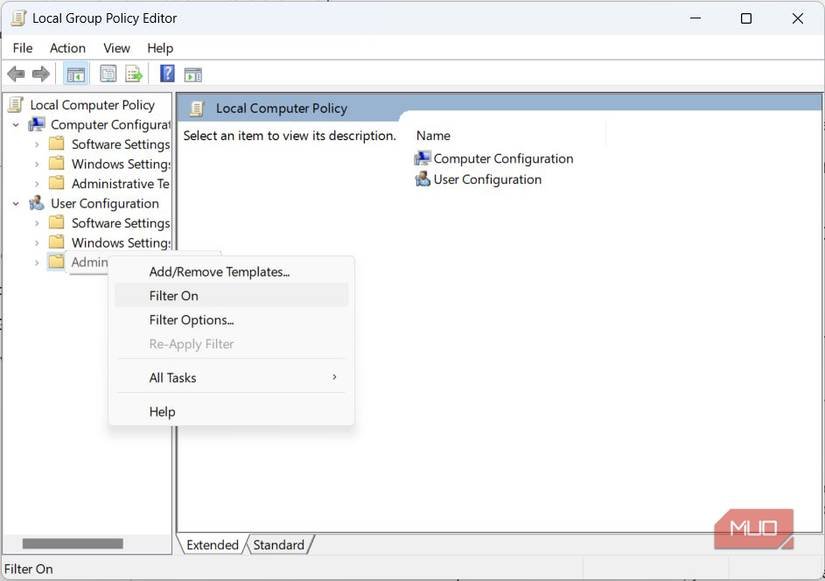Choose Filter On from context menu

pos(174,296)
